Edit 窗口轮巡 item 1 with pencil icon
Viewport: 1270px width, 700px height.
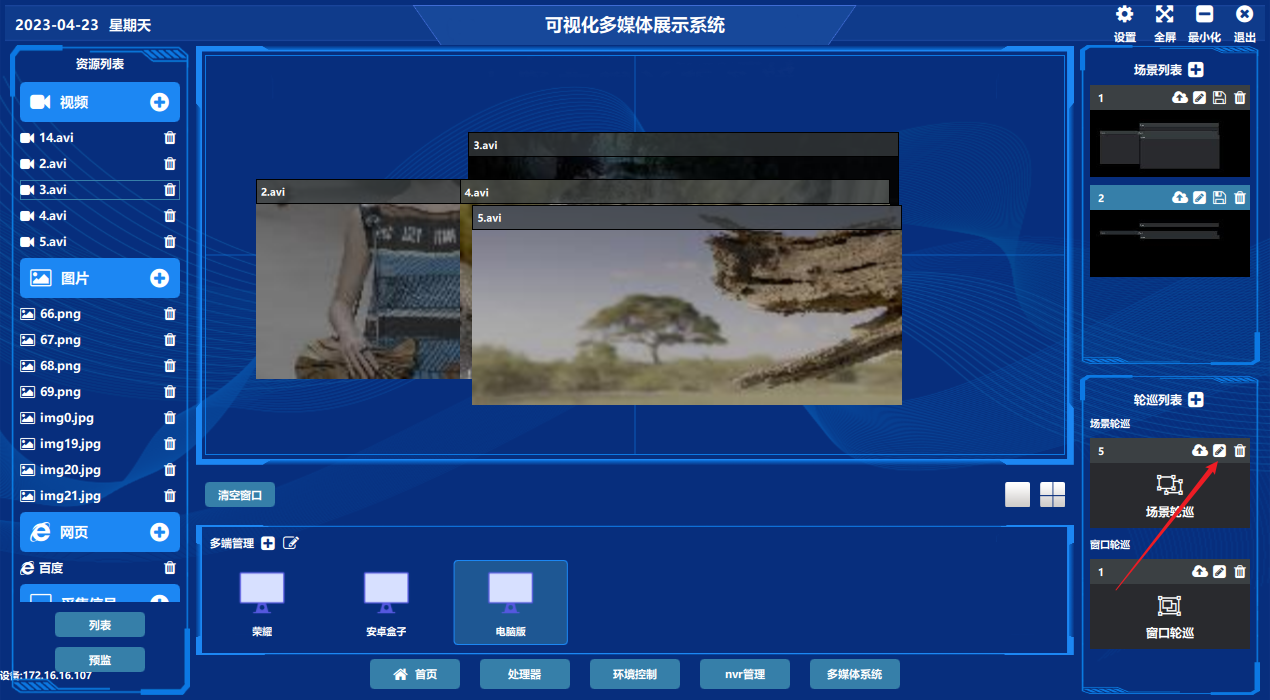(x=1219, y=572)
